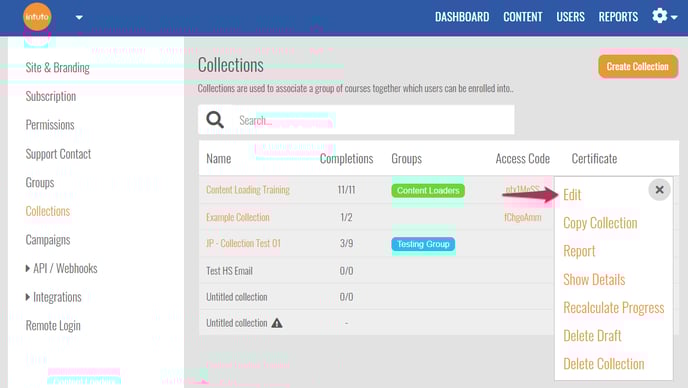Open the settings gear menu

(664, 16)
